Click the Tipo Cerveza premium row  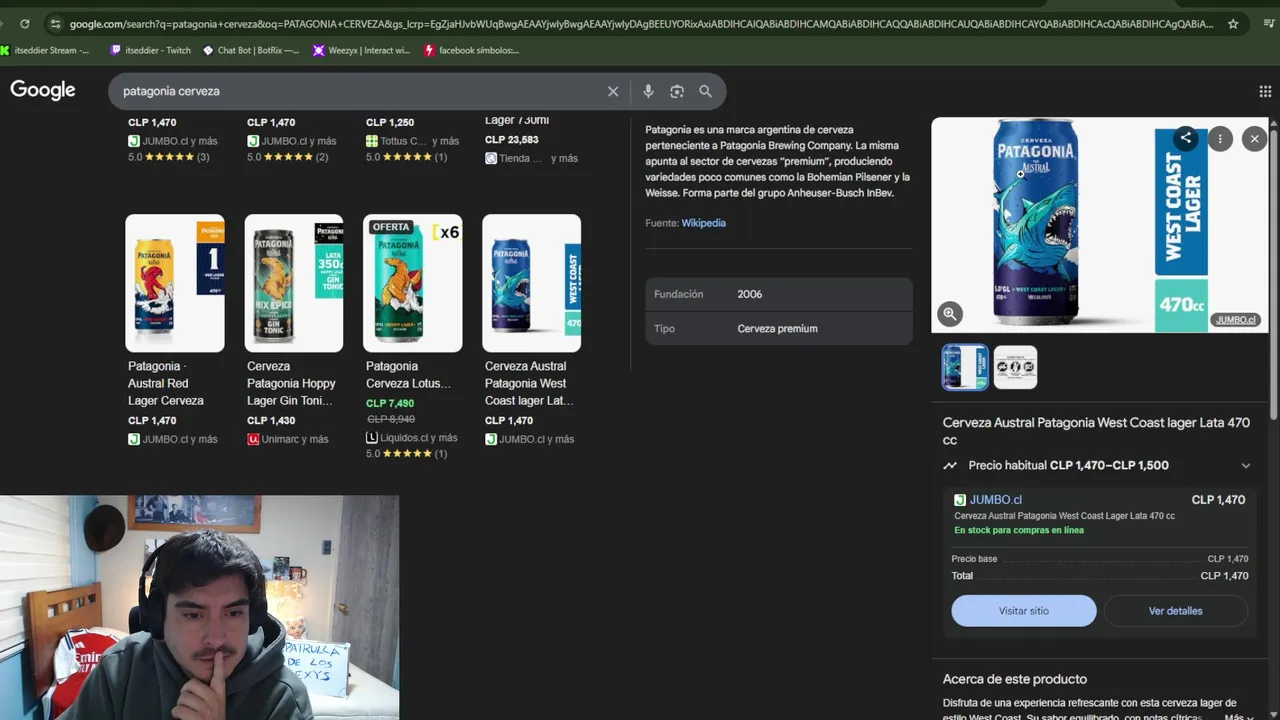click(779, 329)
